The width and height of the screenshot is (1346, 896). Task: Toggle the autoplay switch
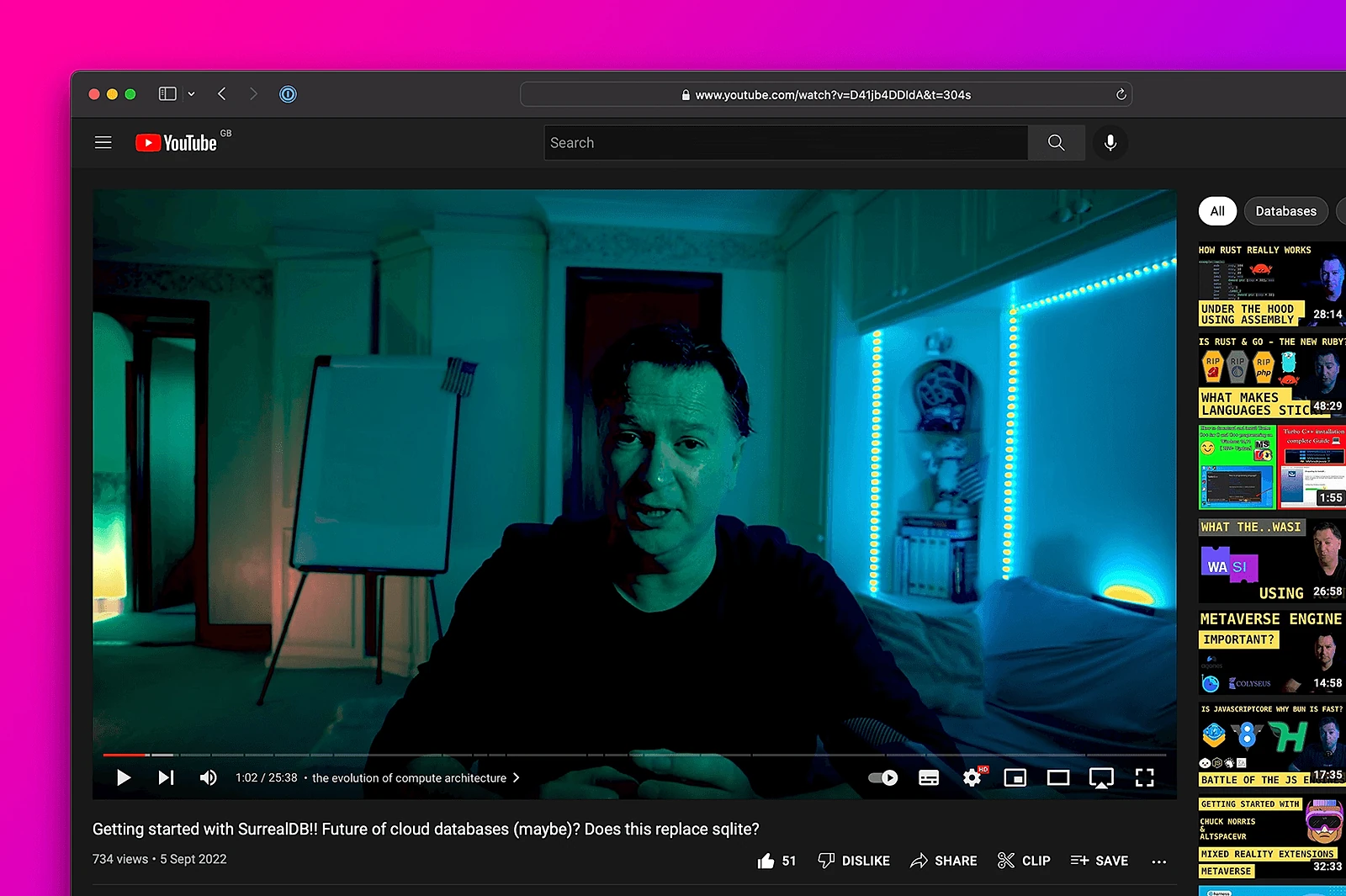pos(883,777)
